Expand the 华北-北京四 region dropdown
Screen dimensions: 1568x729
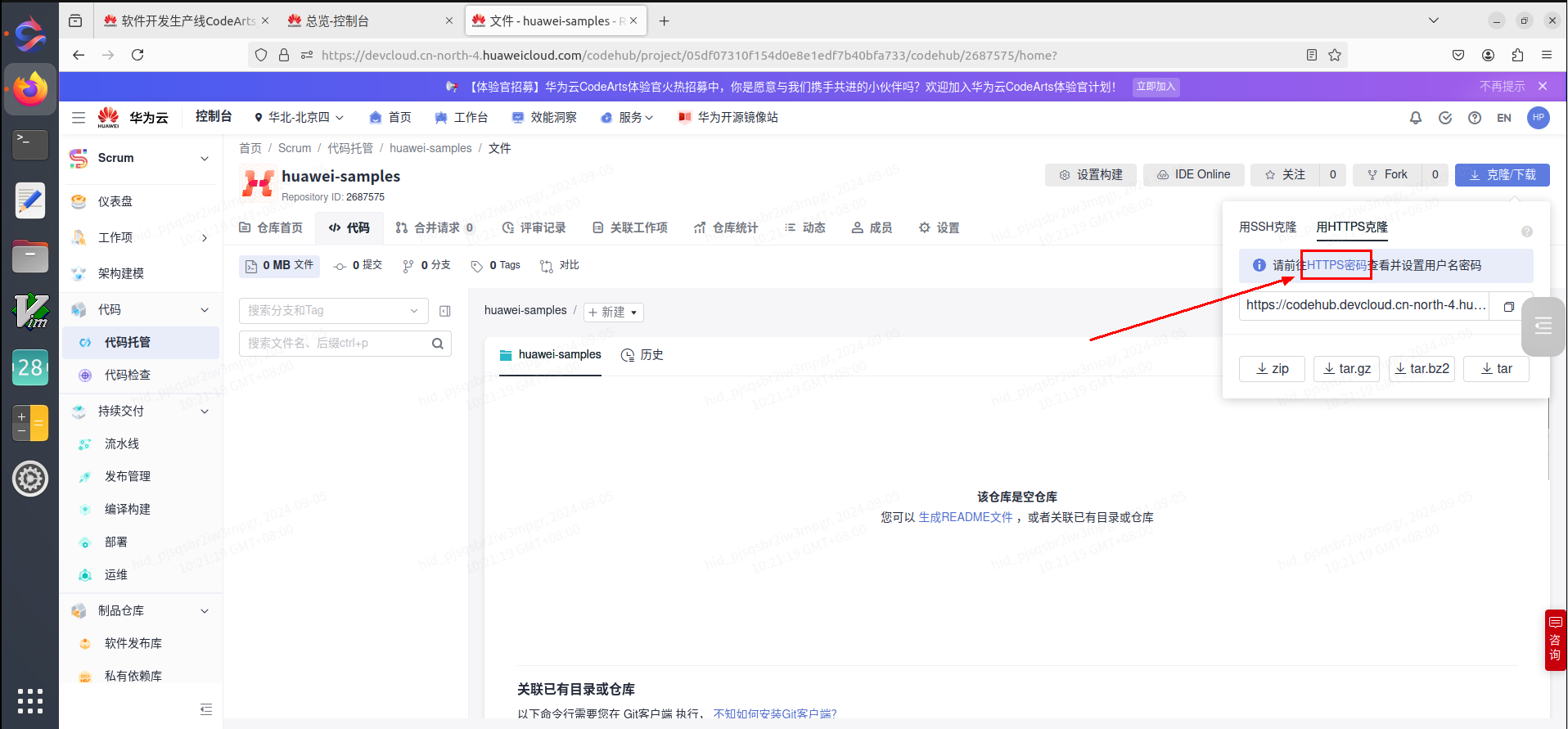coord(299,118)
